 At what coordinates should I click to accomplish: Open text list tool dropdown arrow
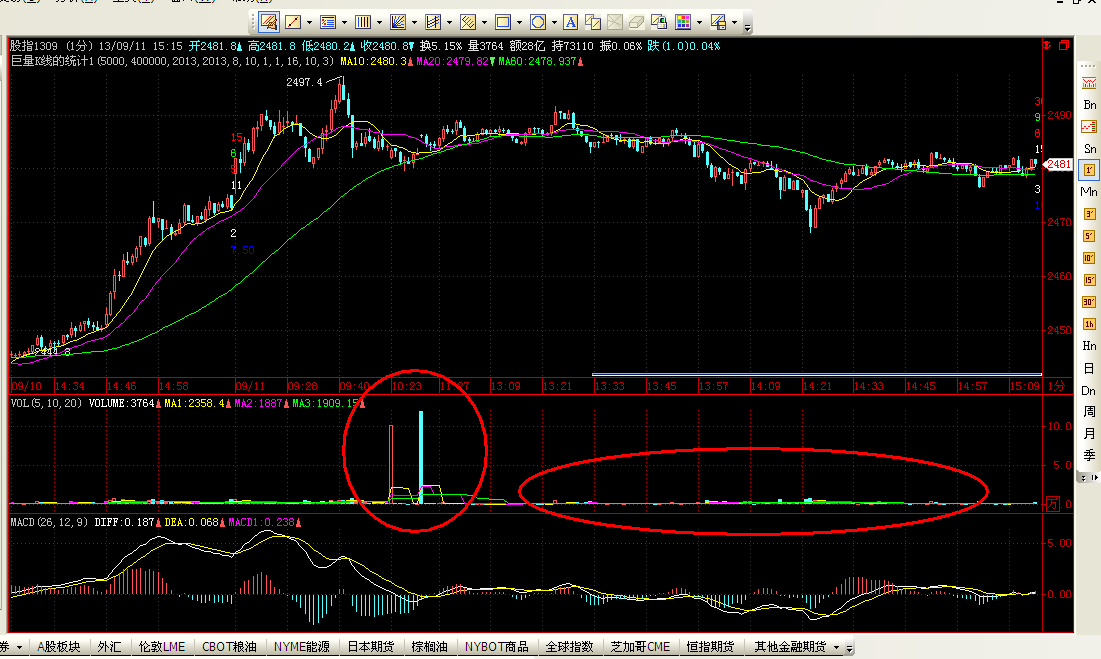pos(344,22)
